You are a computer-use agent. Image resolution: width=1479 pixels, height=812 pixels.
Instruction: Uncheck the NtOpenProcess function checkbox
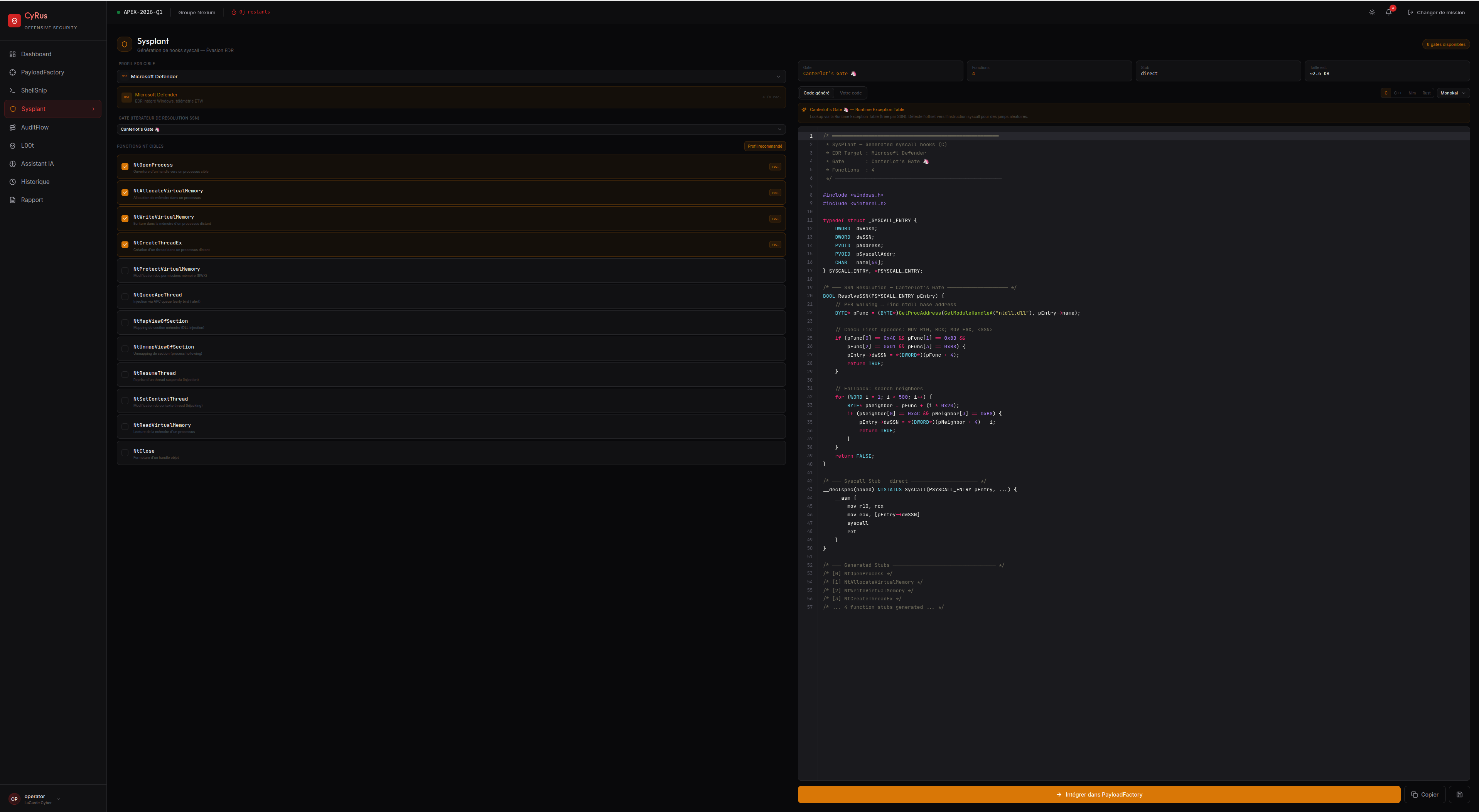[125, 167]
